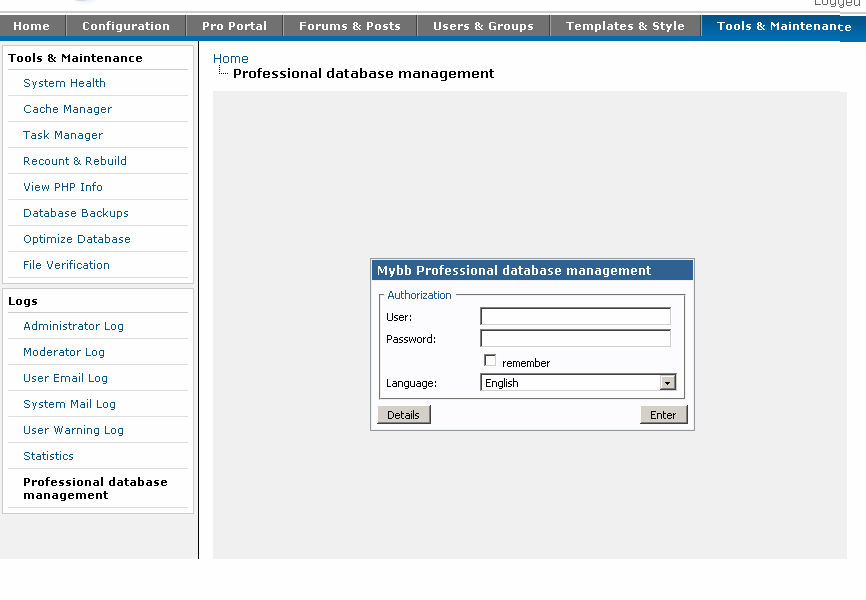The height and width of the screenshot is (600, 866).
Task: Open the Language dropdown
Action: [578, 383]
